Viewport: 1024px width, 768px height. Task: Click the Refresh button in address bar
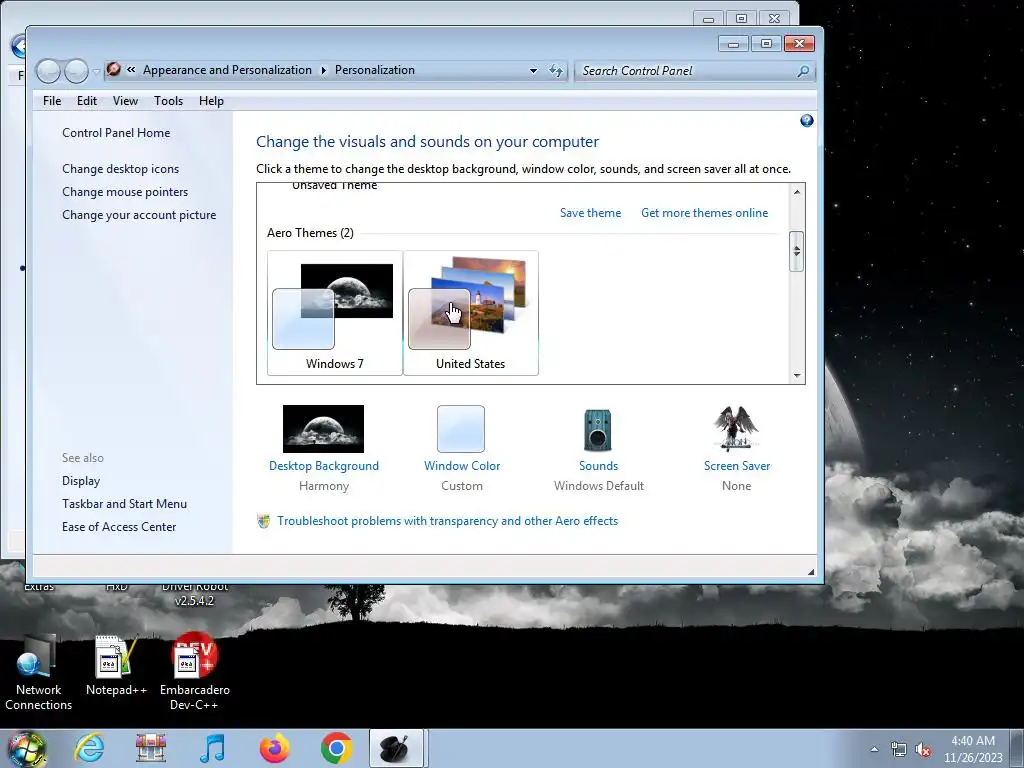[x=556, y=71]
